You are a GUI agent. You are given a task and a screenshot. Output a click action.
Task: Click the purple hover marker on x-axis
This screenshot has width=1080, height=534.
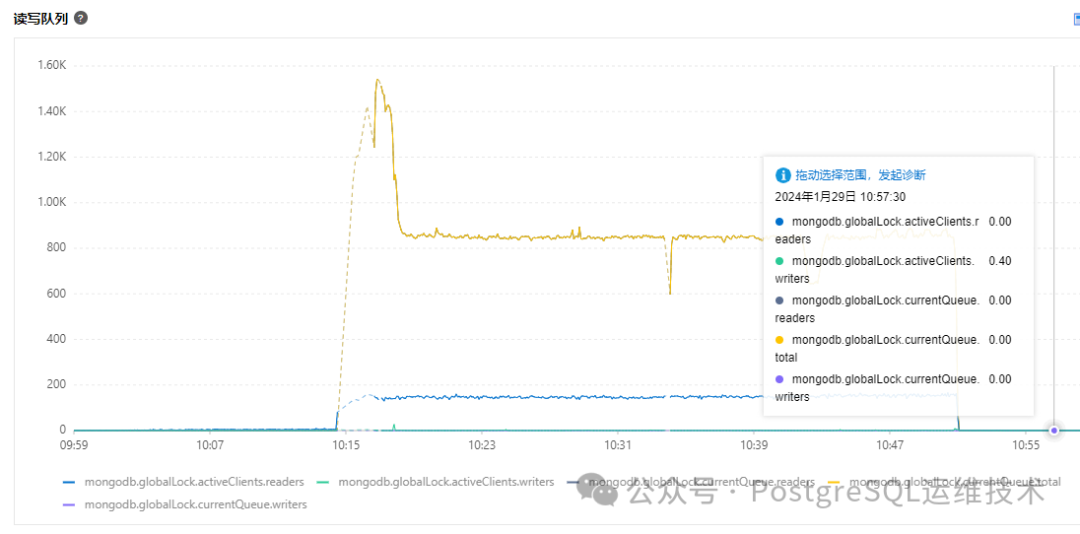[x=1054, y=430]
